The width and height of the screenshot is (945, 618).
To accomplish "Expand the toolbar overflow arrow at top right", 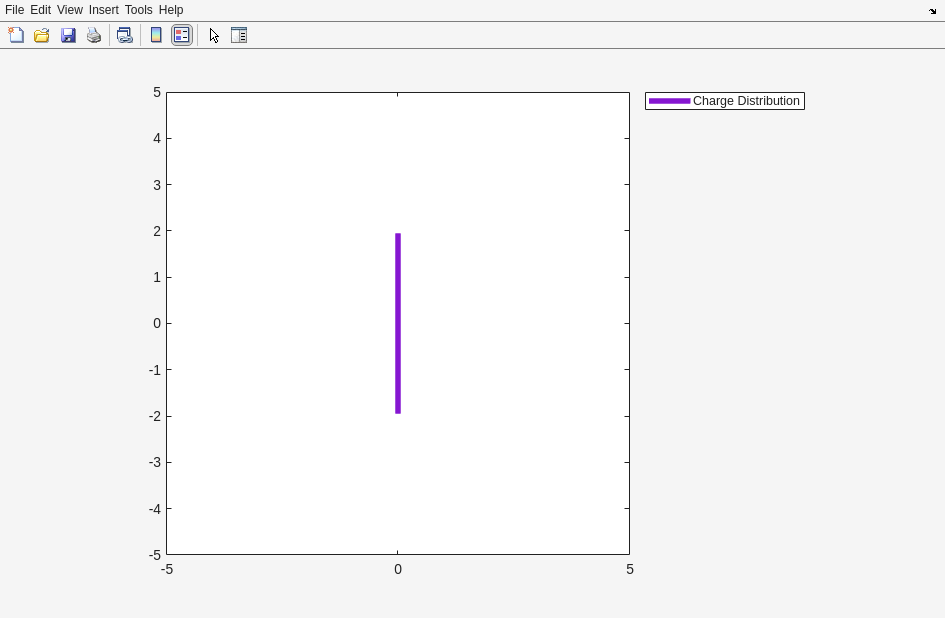I will point(932,11).
